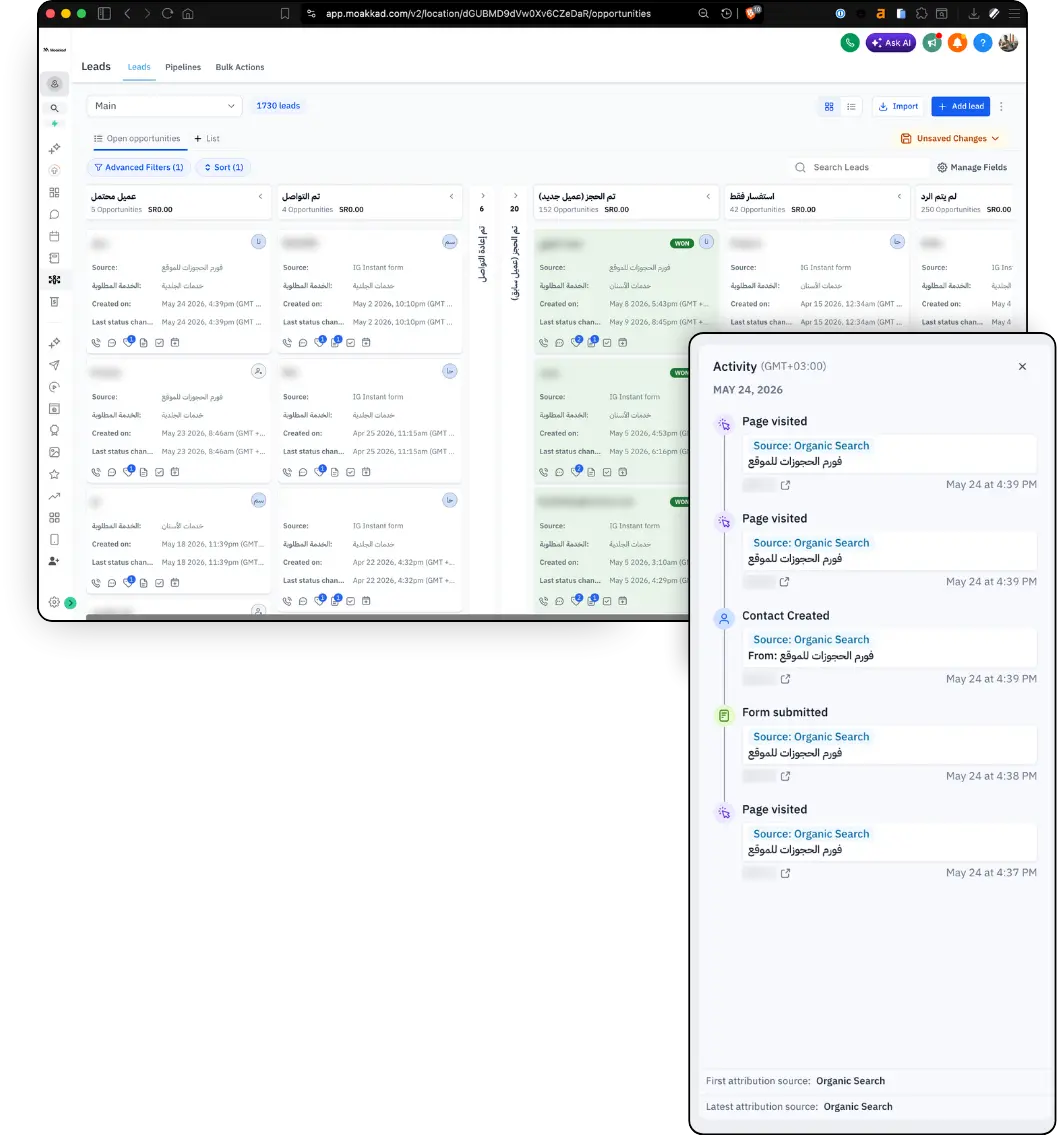The image size is (1057, 1136).
Task: Open the orange notifications bell
Action: point(957,43)
